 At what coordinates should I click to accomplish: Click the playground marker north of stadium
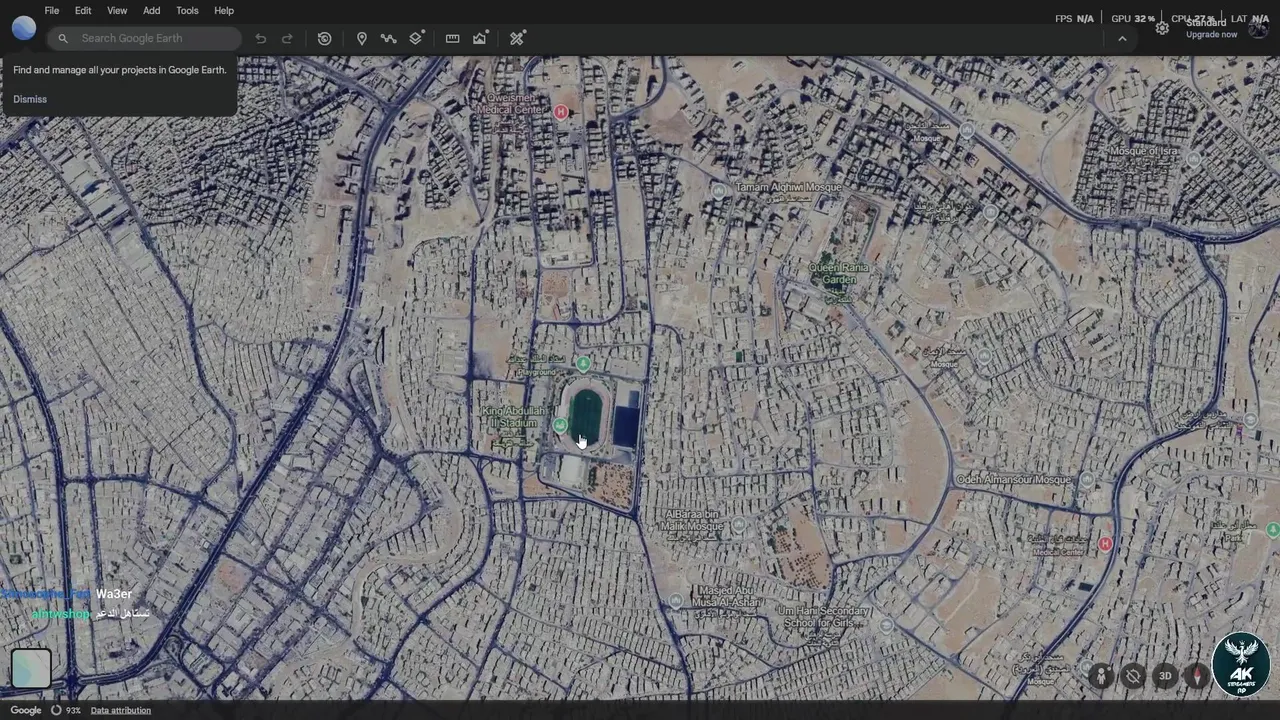point(584,363)
